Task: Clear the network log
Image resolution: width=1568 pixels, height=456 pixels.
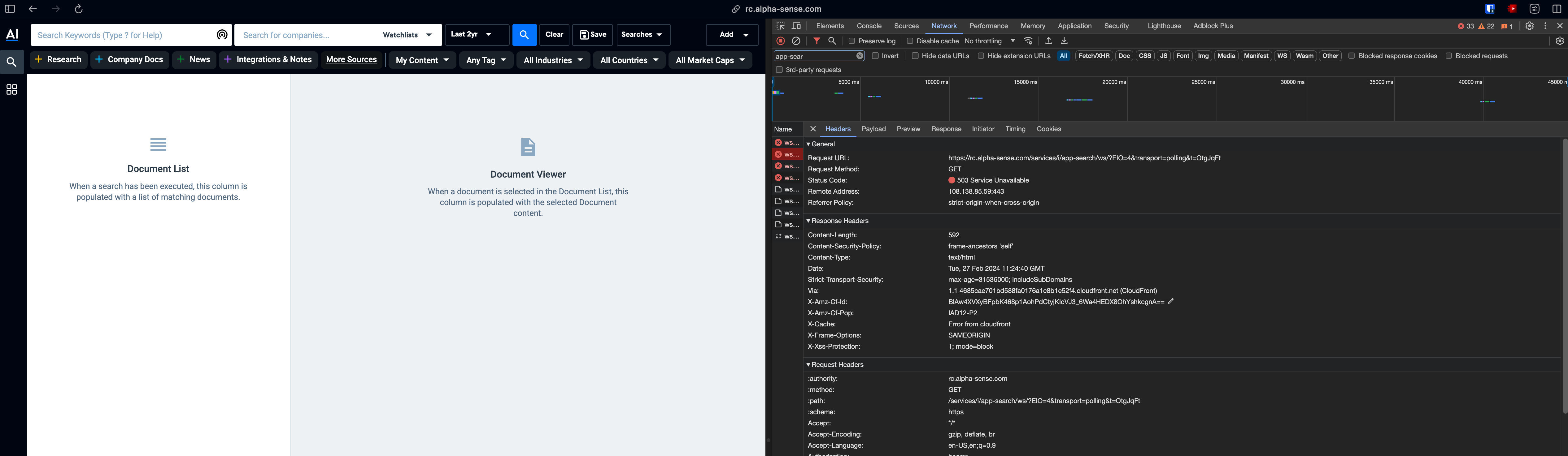Action: pos(796,41)
